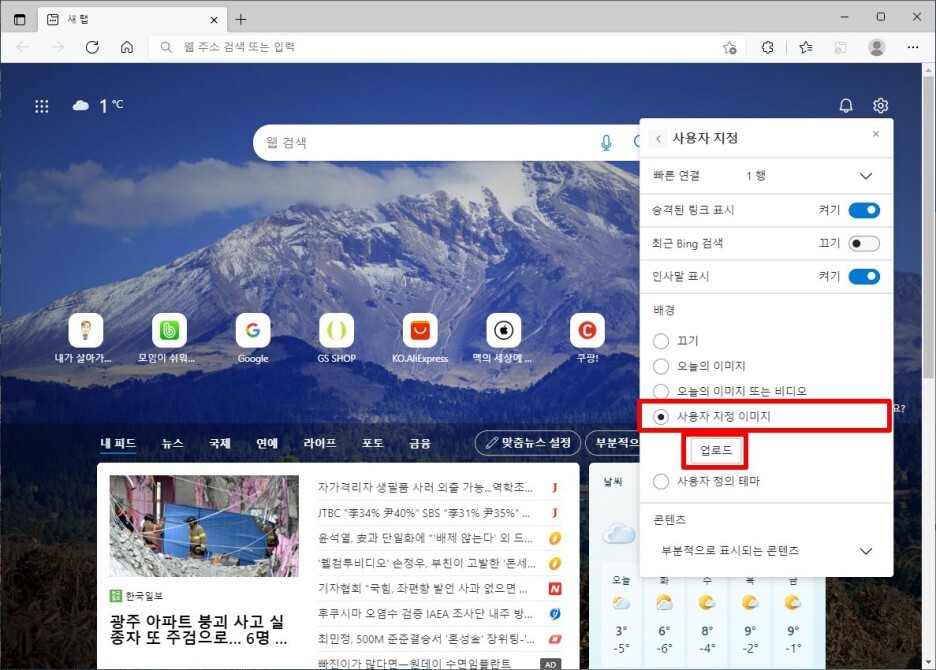This screenshot has height=670, width=936.
Task: Start voice search with microphone icon
Action: point(606,143)
